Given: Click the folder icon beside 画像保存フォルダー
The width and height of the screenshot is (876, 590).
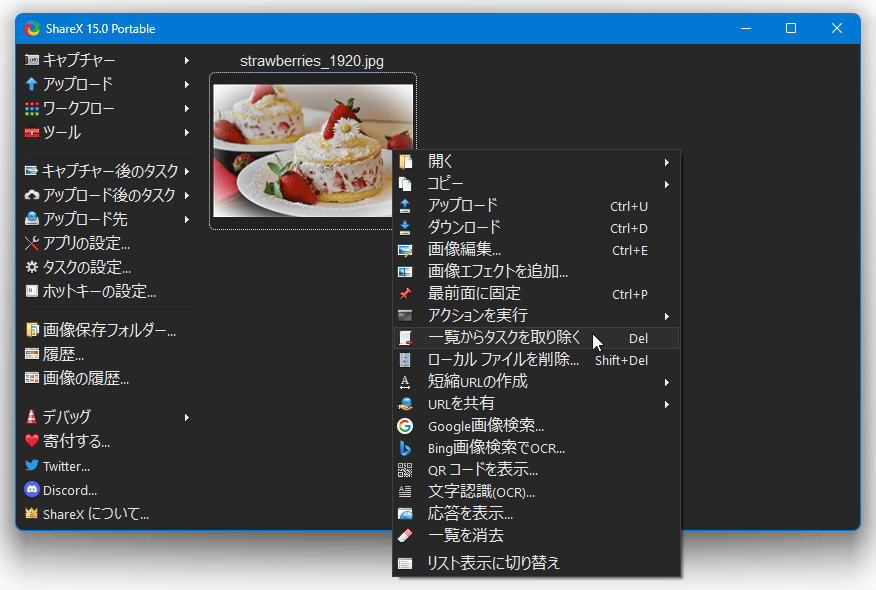Looking at the screenshot, I should point(32,330).
